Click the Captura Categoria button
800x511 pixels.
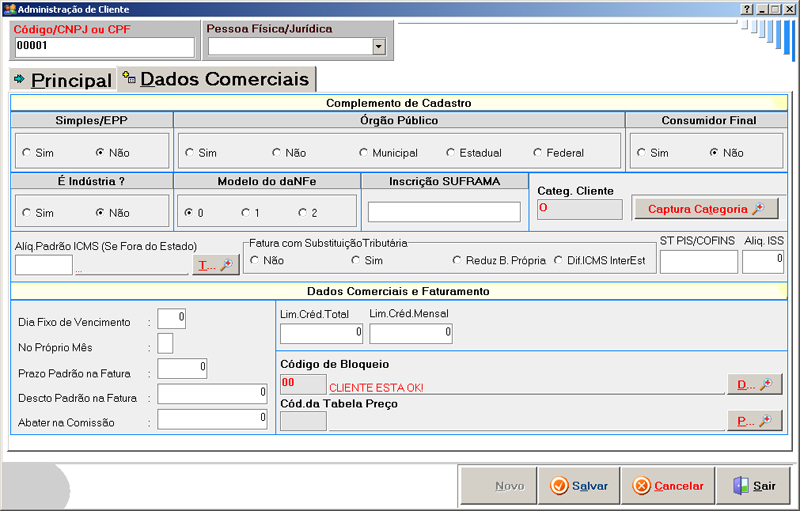[x=706, y=209]
